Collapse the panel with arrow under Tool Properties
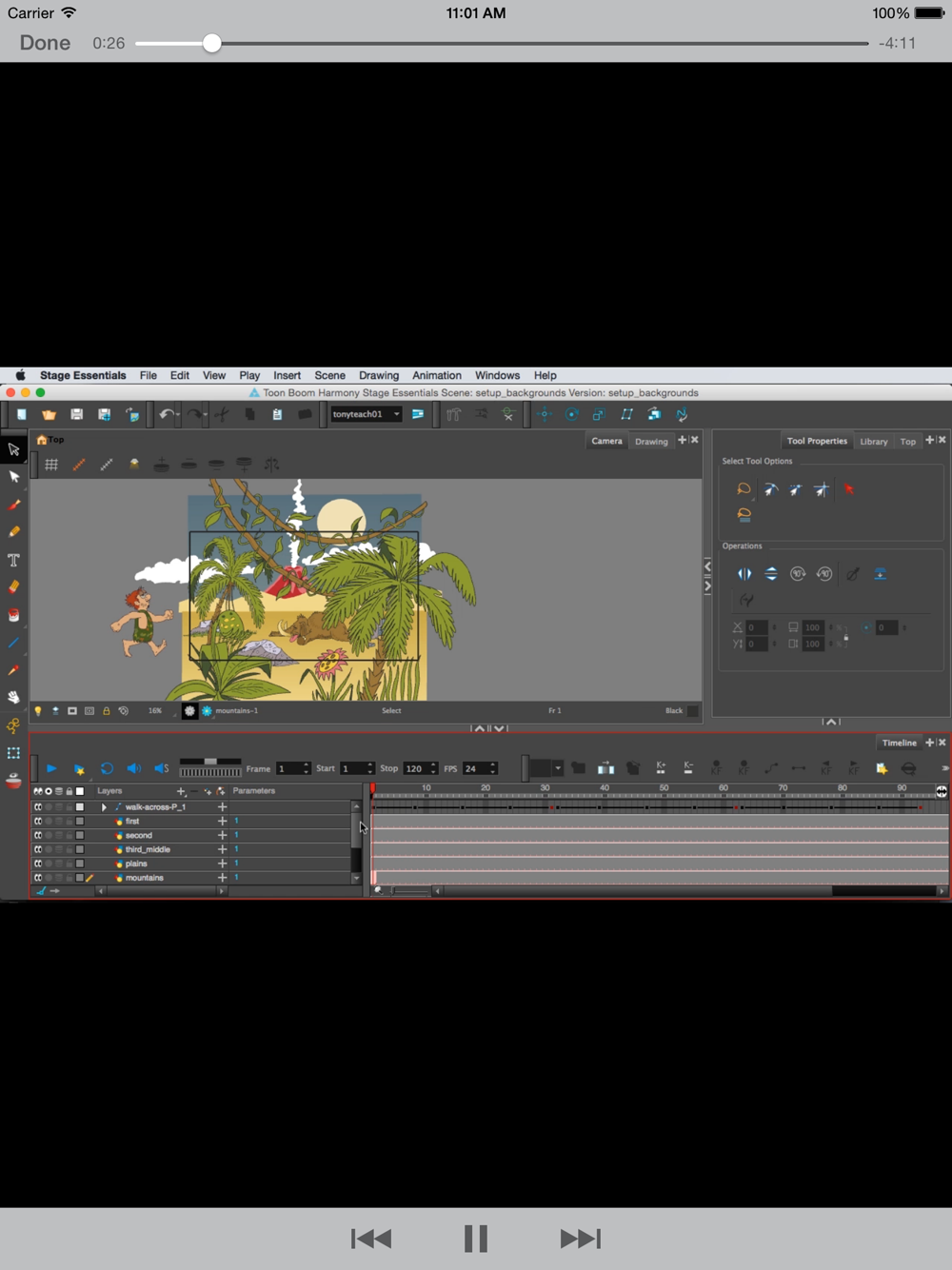 (x=831, y=722)
